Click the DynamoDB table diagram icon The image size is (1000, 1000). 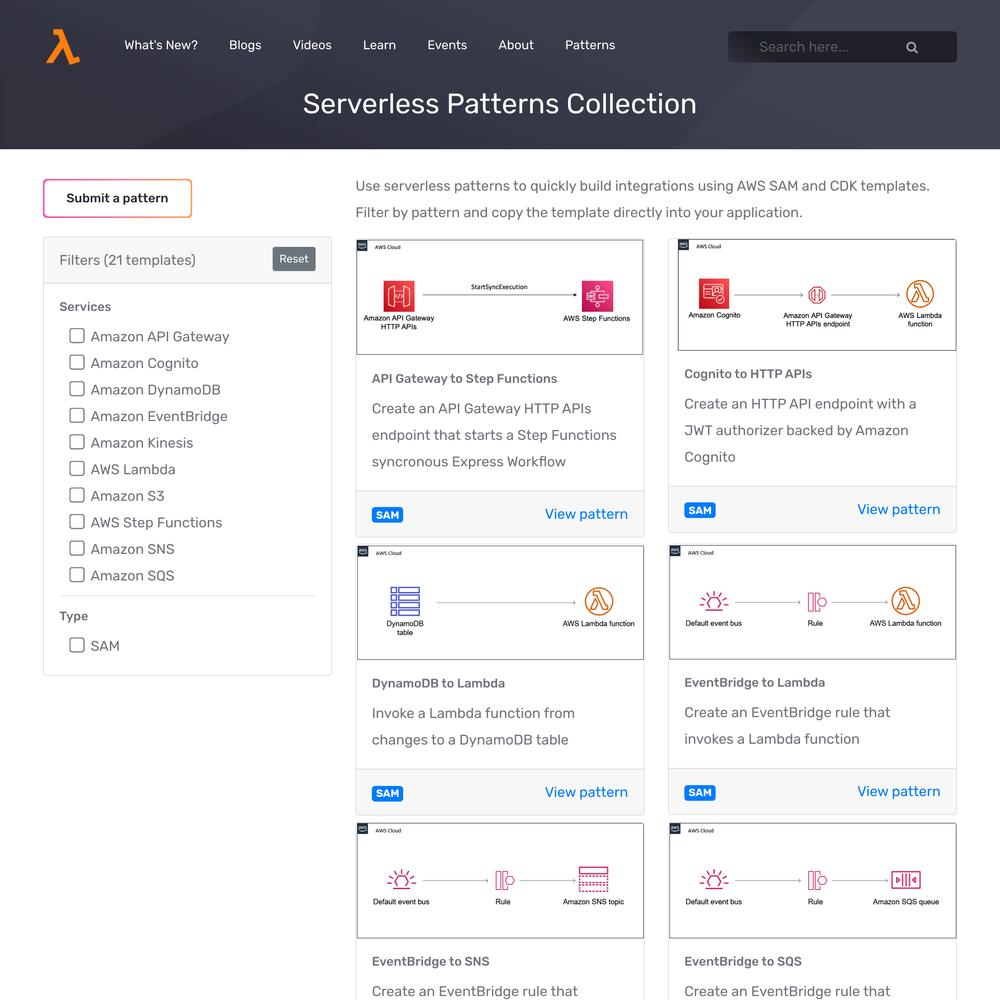(405, 601)
